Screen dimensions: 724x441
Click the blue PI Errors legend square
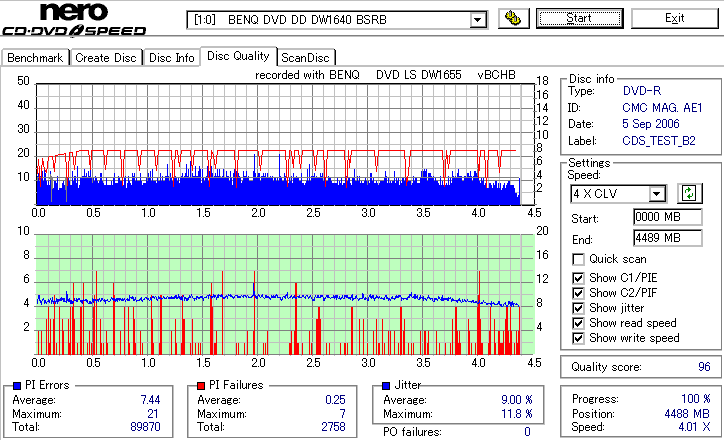click(17, 386)
